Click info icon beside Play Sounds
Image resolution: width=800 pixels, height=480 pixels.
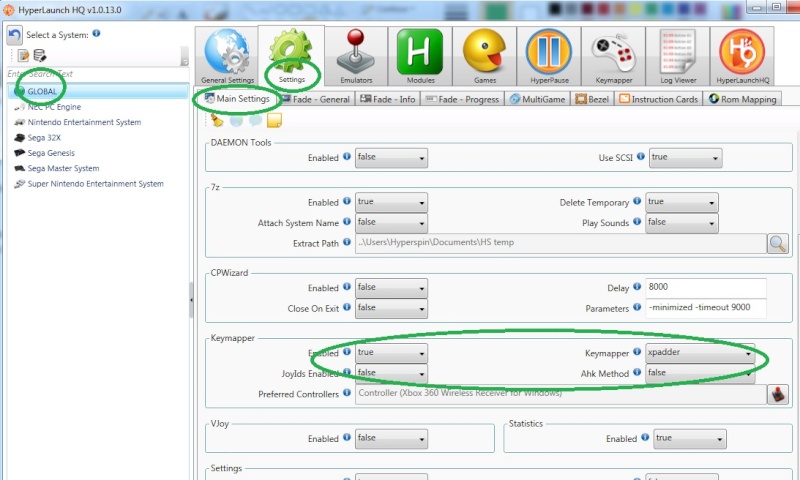click(x=637, y=221)
